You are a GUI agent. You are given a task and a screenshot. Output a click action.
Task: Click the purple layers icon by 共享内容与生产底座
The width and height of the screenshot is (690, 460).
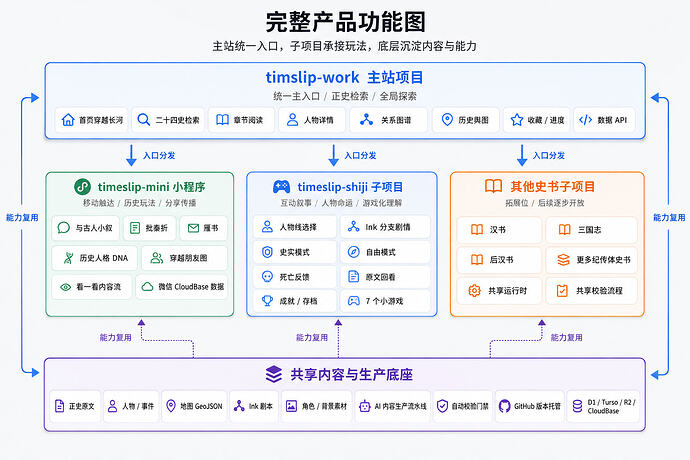[274, 374]
